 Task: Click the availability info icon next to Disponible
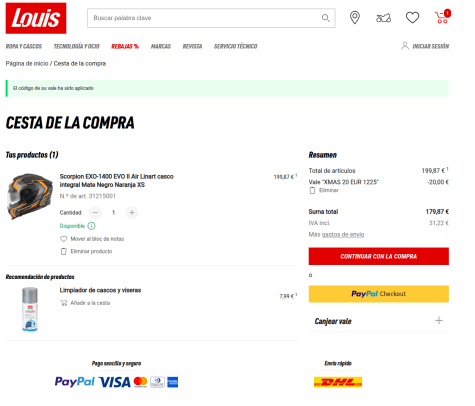click(x=91, y=226)
